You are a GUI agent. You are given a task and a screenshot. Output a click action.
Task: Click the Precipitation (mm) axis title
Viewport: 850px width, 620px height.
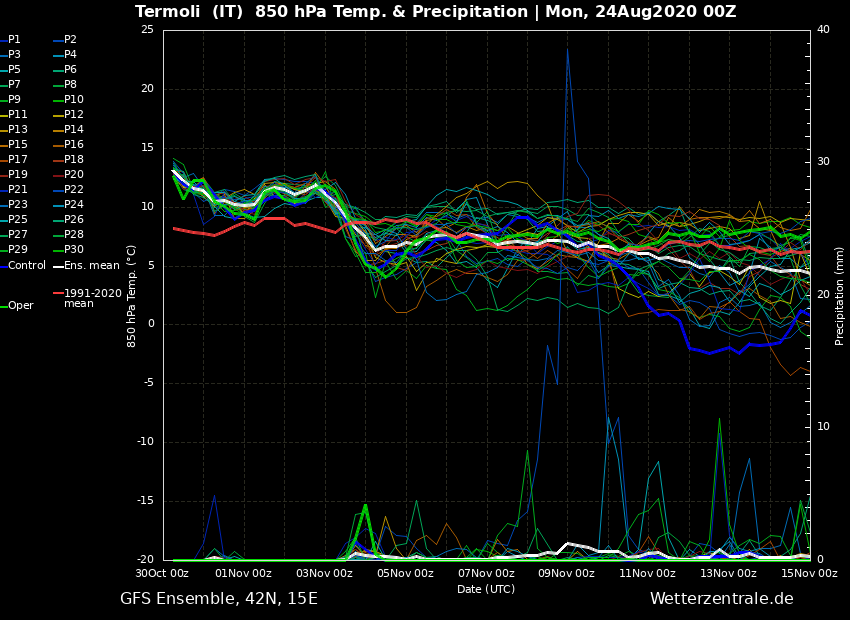(840, 296)
